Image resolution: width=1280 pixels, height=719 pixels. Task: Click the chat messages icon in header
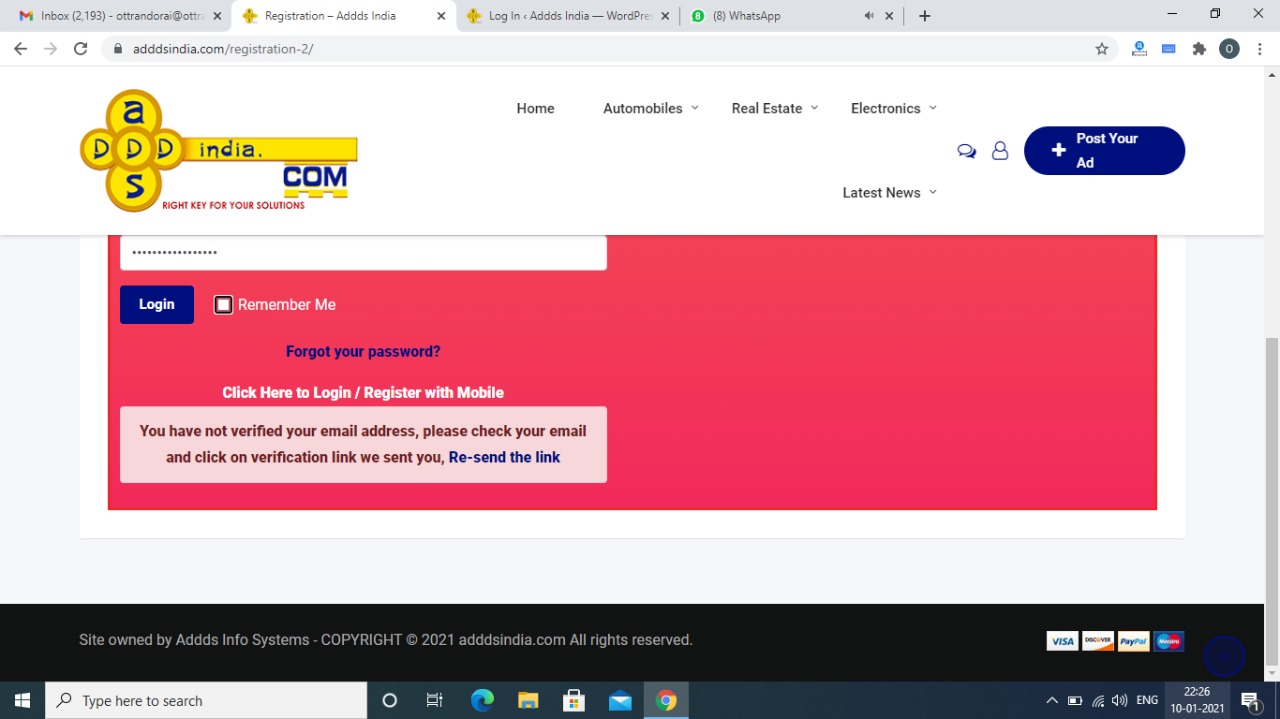coord(966,151)
